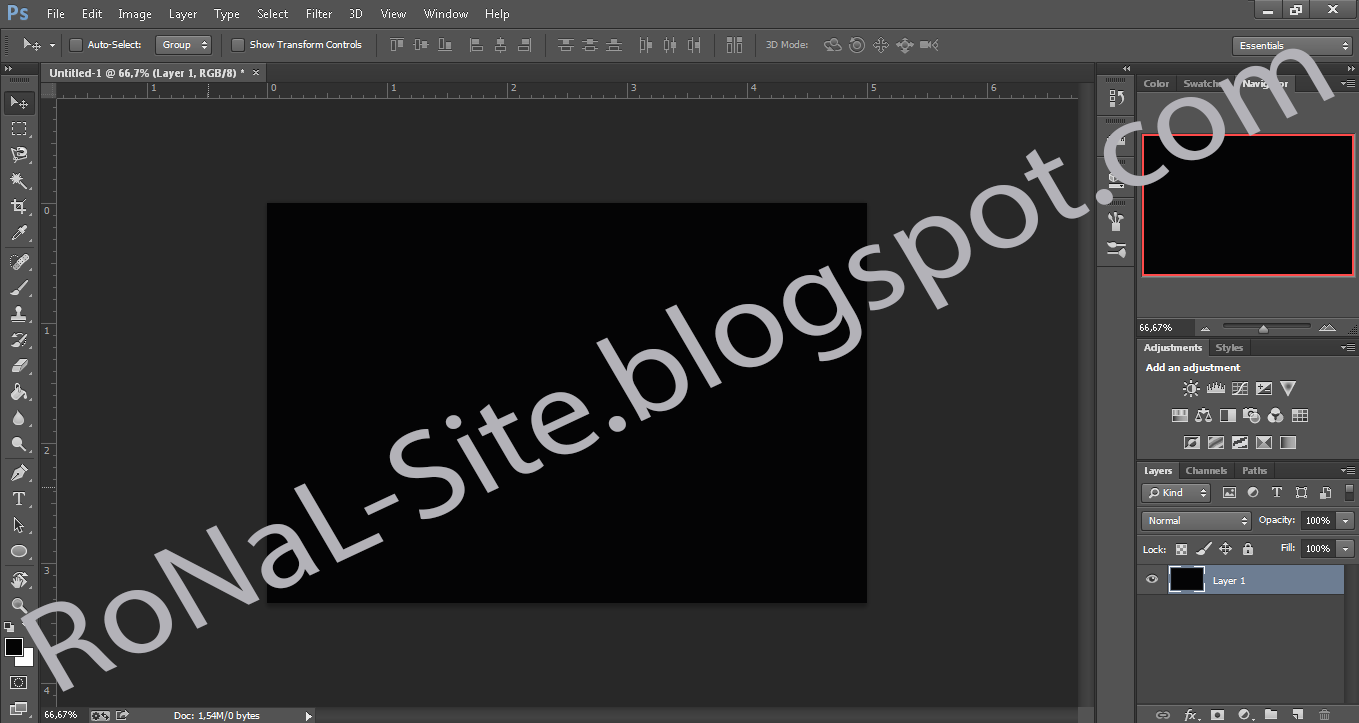Open the Layers panel flyout menu
This screenshot has width=1359, height=723.
[1346, 470]
